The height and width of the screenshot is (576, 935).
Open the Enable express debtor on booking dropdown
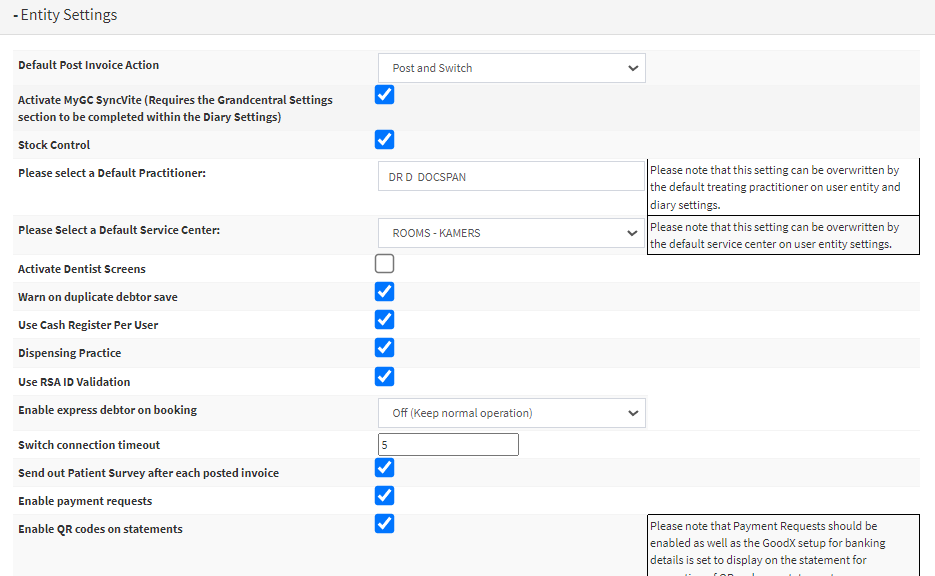511,413
